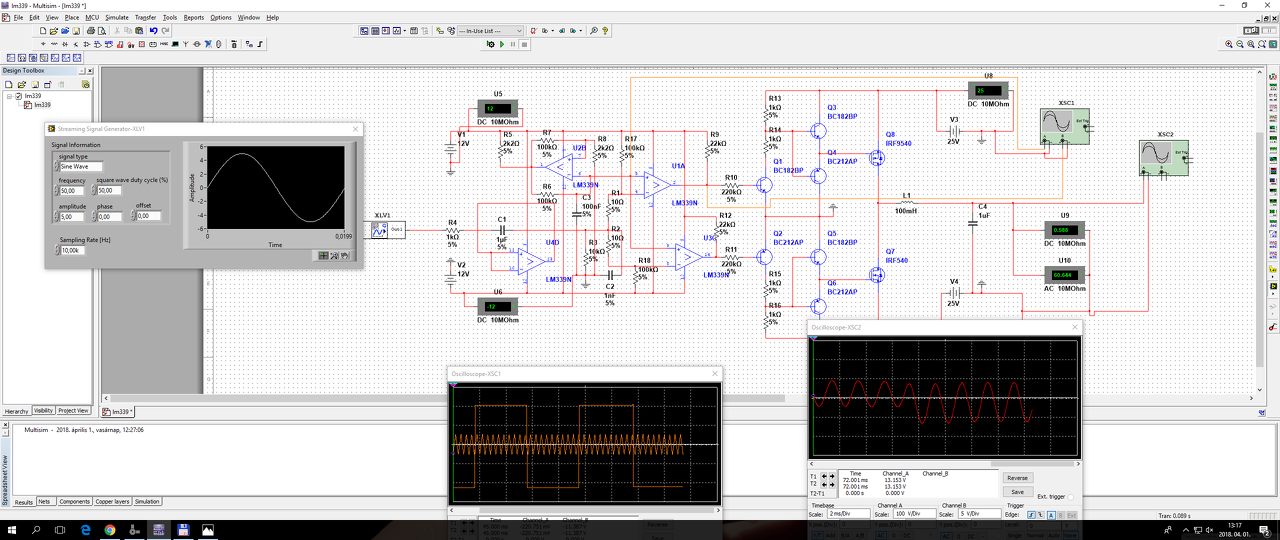Click the oscilloscope Save button
1280x540 pixels.
click(1017, 491)
